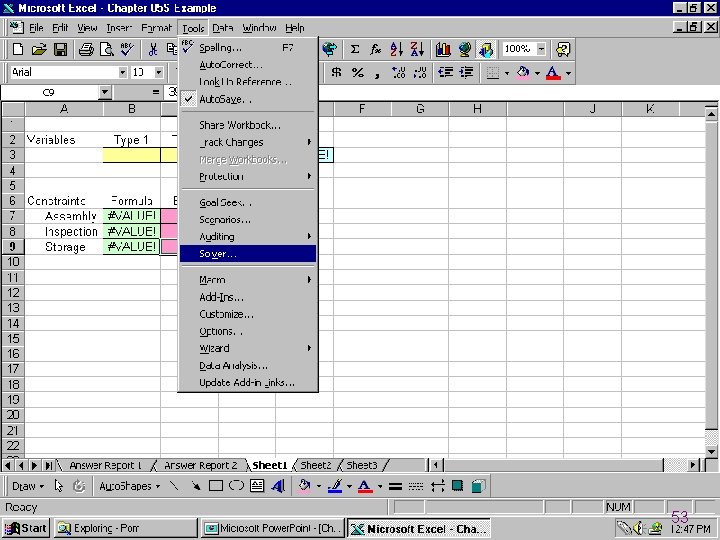This screenshot has width=720, height=540.
Task: Apply Percent Style format
Action: [x=357, y=73]
